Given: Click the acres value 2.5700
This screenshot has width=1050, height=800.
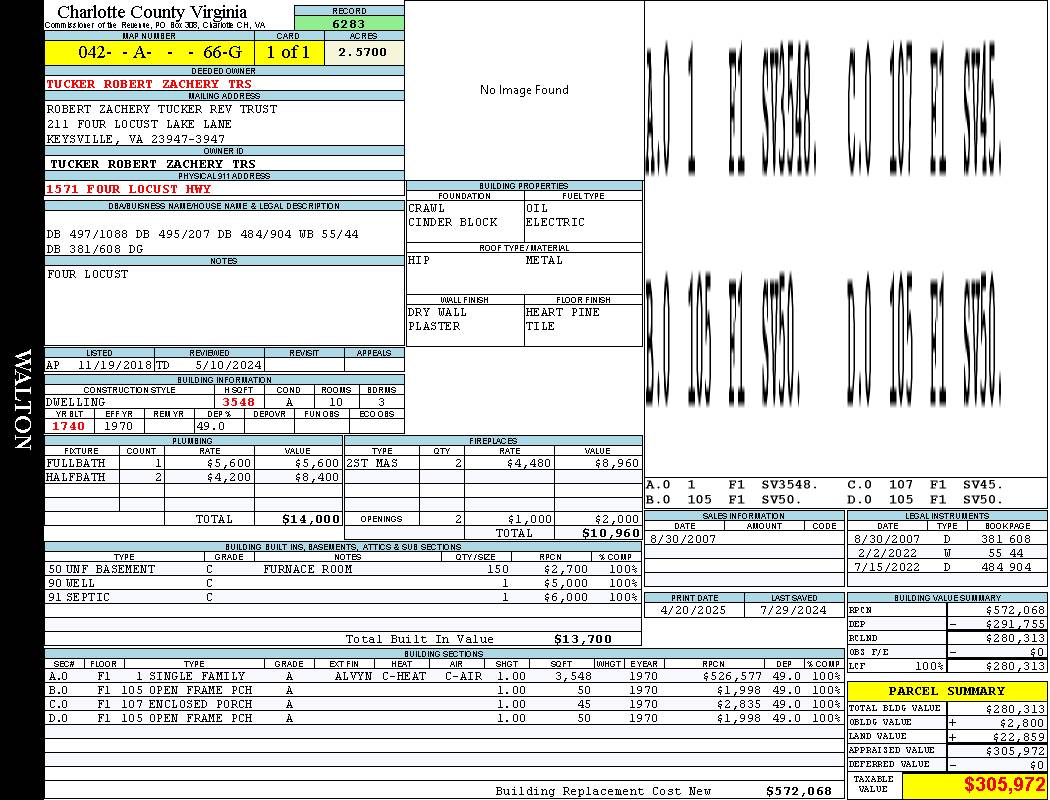Looking at the screenshot, I should [x=364, y=52].
